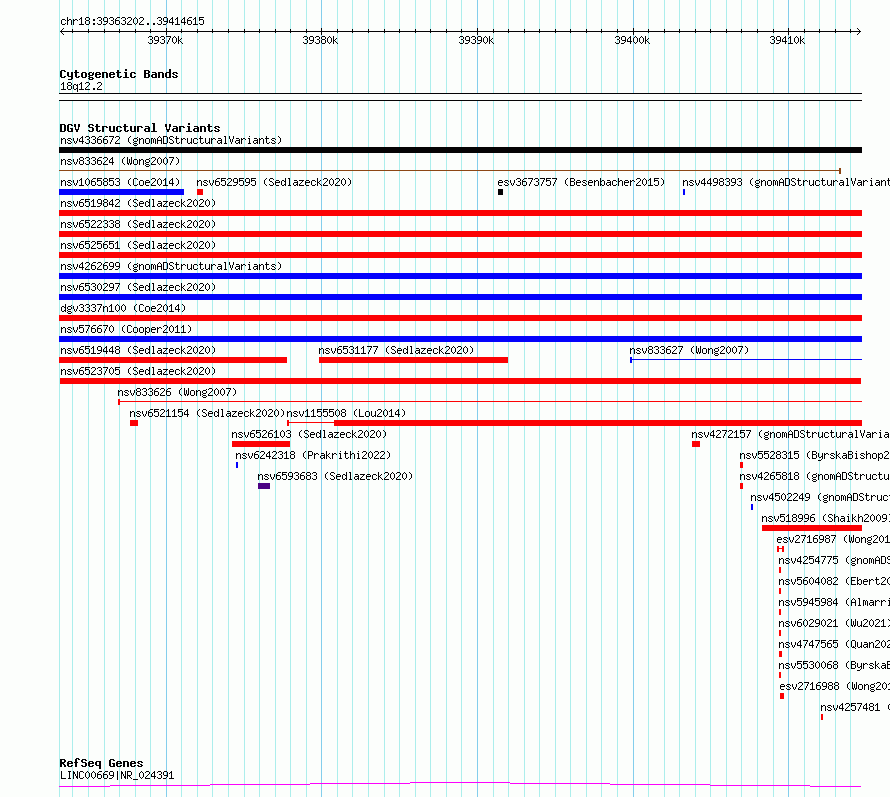Click the nsv833626 (Wong2007) label
Viewport: 890px width, 797px height.
177,392
